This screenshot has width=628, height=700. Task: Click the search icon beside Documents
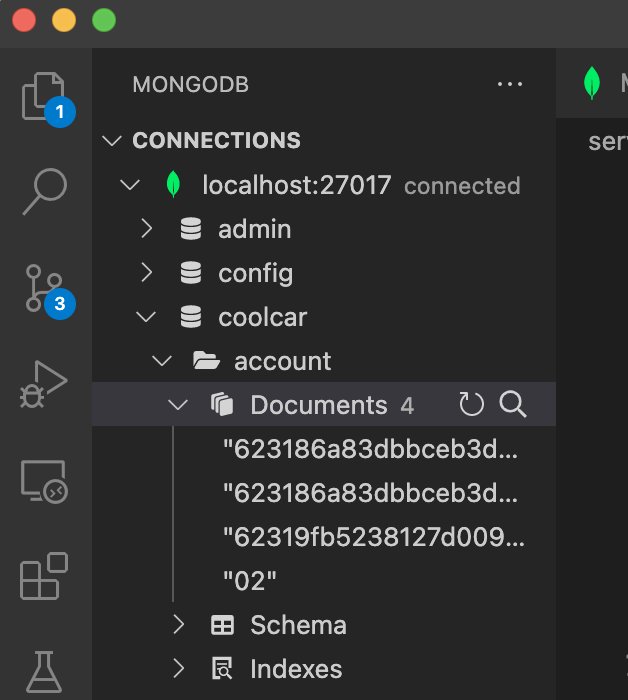[513, 405]
